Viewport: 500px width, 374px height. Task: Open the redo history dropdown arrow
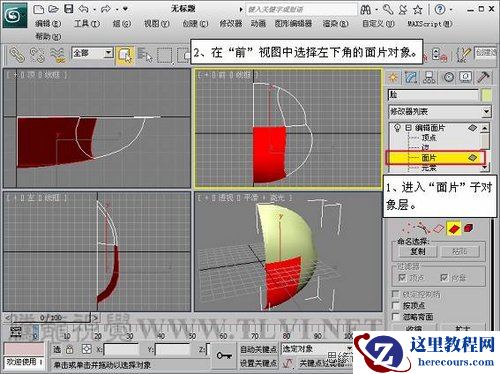(117, 10)
